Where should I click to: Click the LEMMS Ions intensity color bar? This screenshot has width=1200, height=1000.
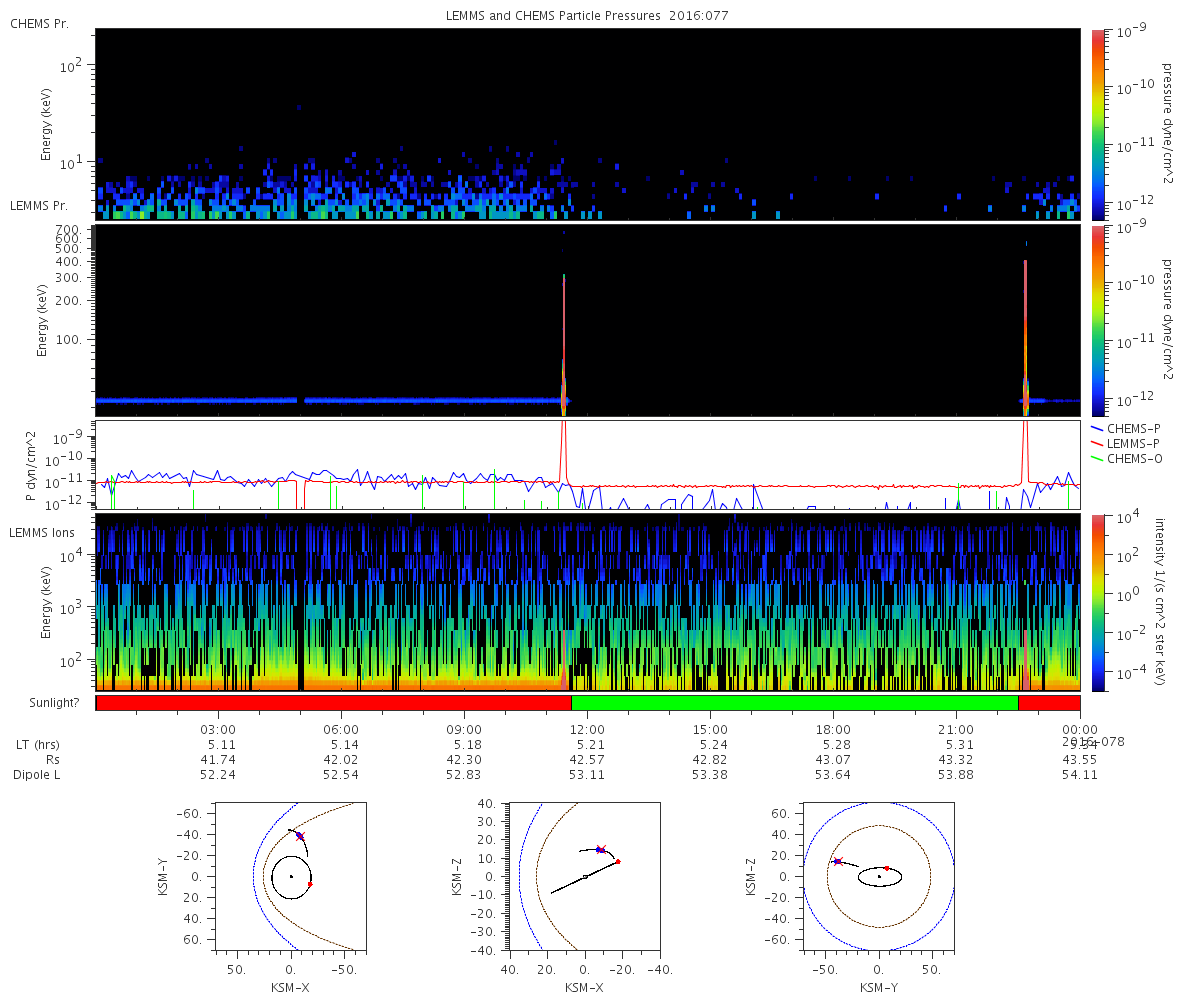(1097, 602)
